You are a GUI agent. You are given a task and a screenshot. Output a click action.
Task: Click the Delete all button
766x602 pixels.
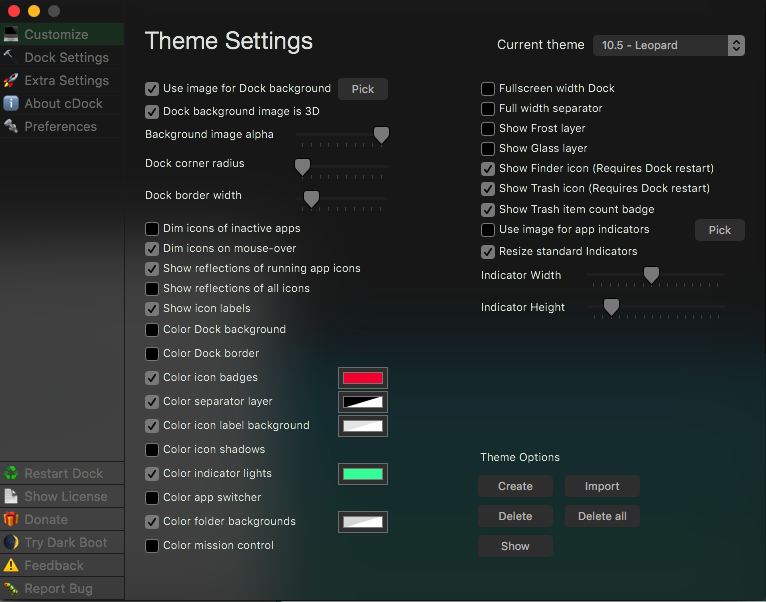(x=602, y=516)
